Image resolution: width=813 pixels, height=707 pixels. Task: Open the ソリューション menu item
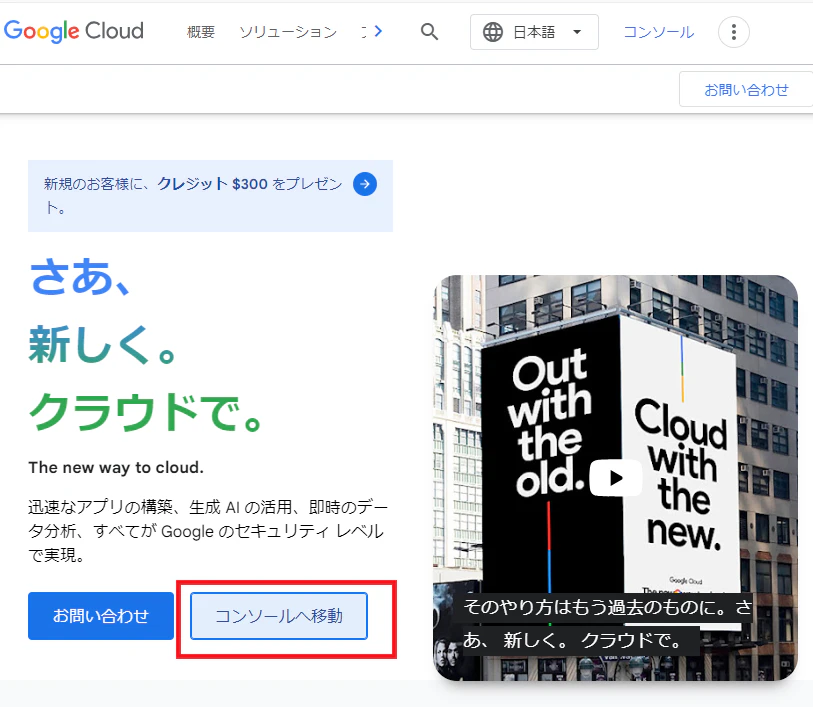288,32
